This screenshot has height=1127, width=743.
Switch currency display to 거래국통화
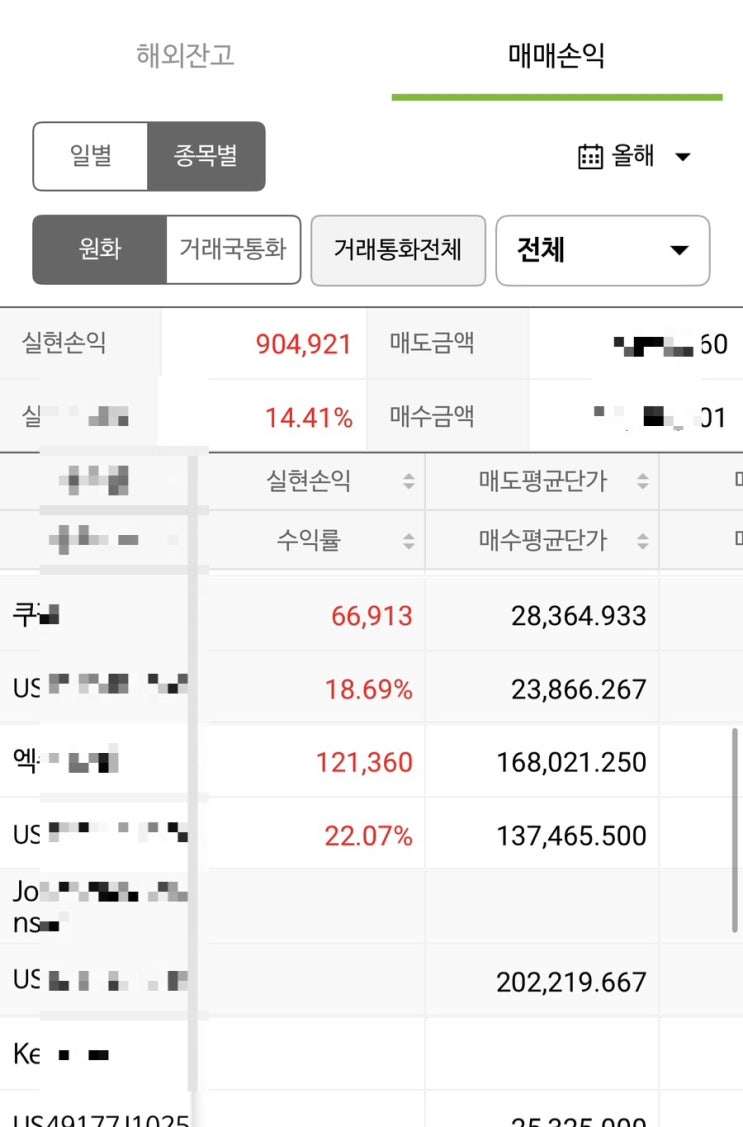click(233, 249)
